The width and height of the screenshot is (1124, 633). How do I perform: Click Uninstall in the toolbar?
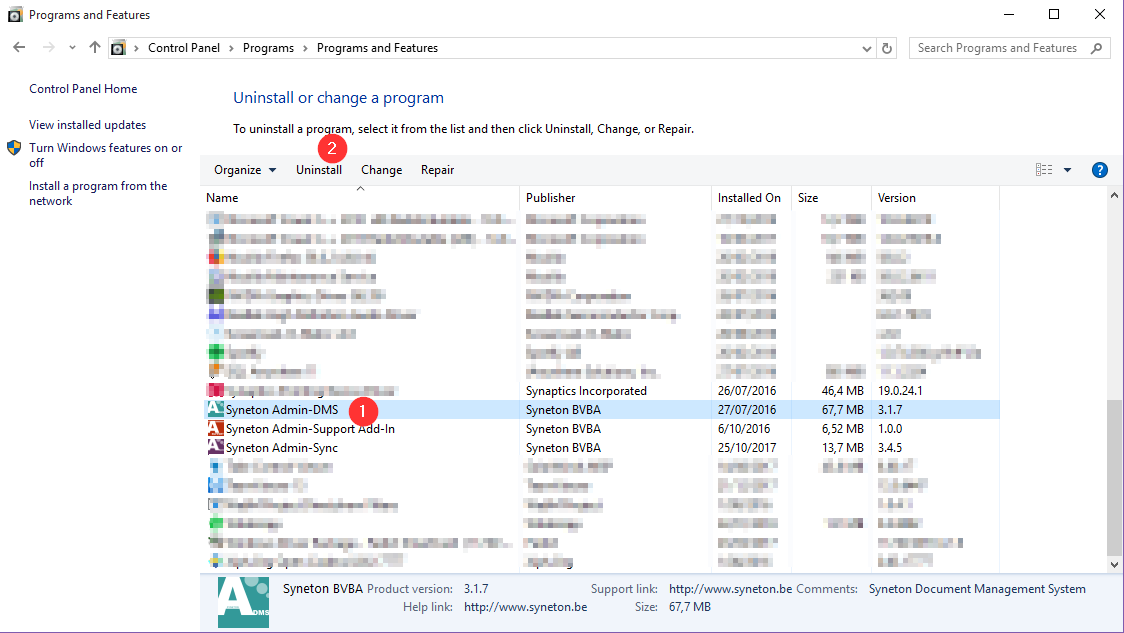tap(319, 170)
